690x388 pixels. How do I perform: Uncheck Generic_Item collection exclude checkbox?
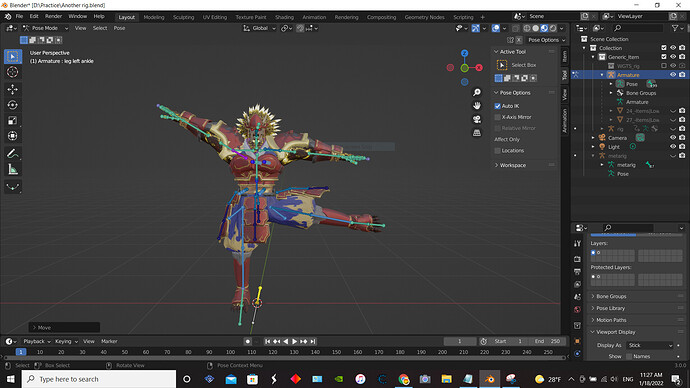664,57
